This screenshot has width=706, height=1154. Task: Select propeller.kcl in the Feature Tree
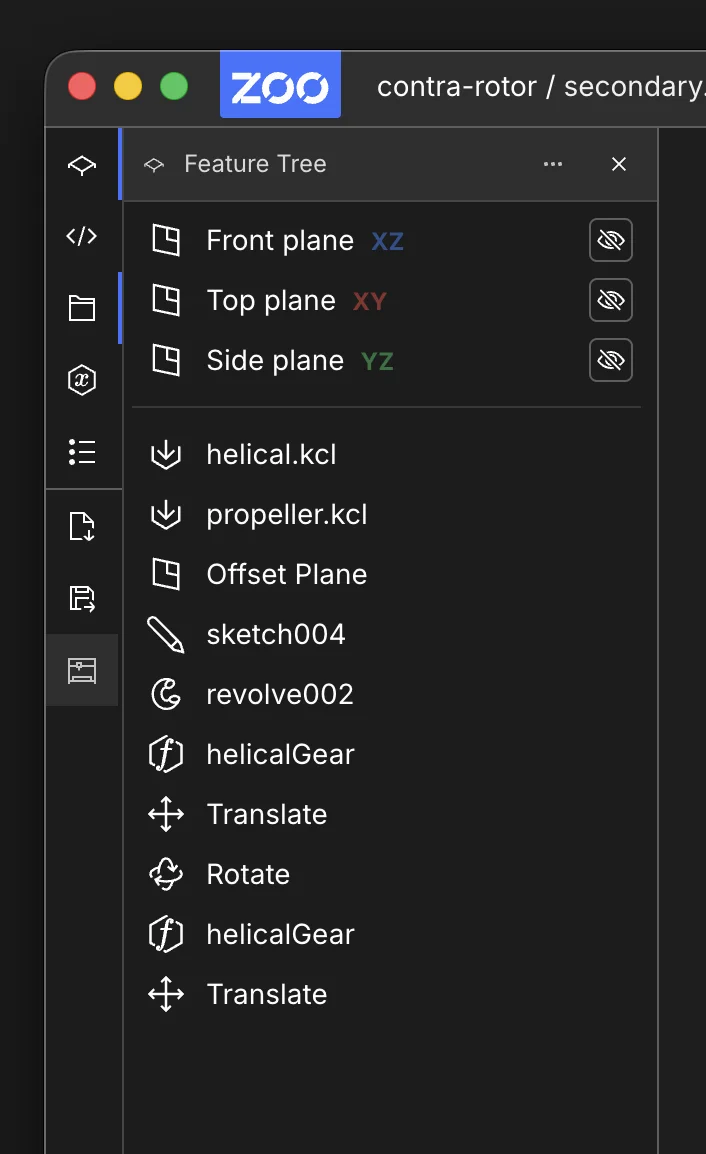coord(287,514)
